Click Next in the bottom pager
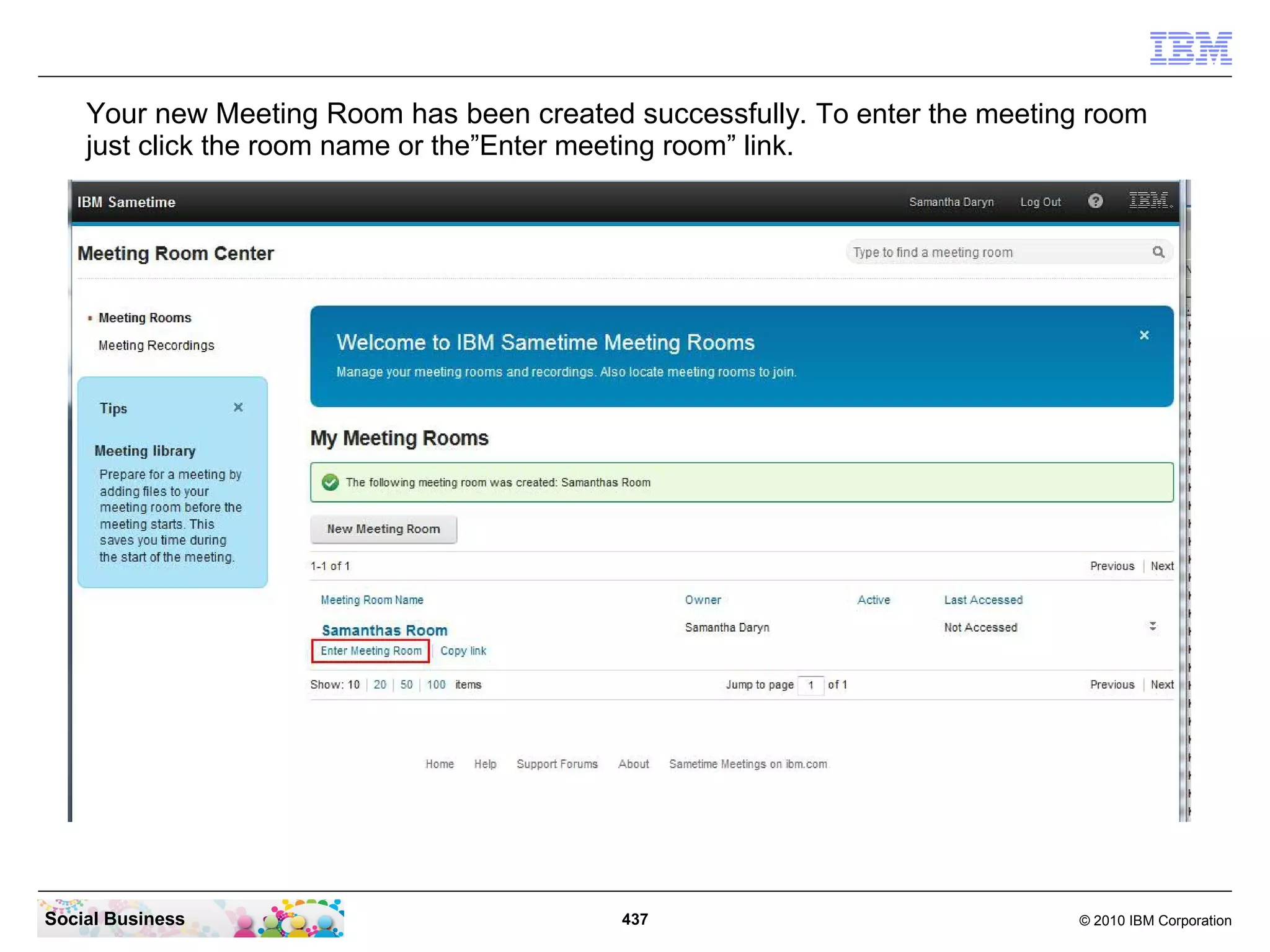The image size is (1270, 952). pos(1162,684)
